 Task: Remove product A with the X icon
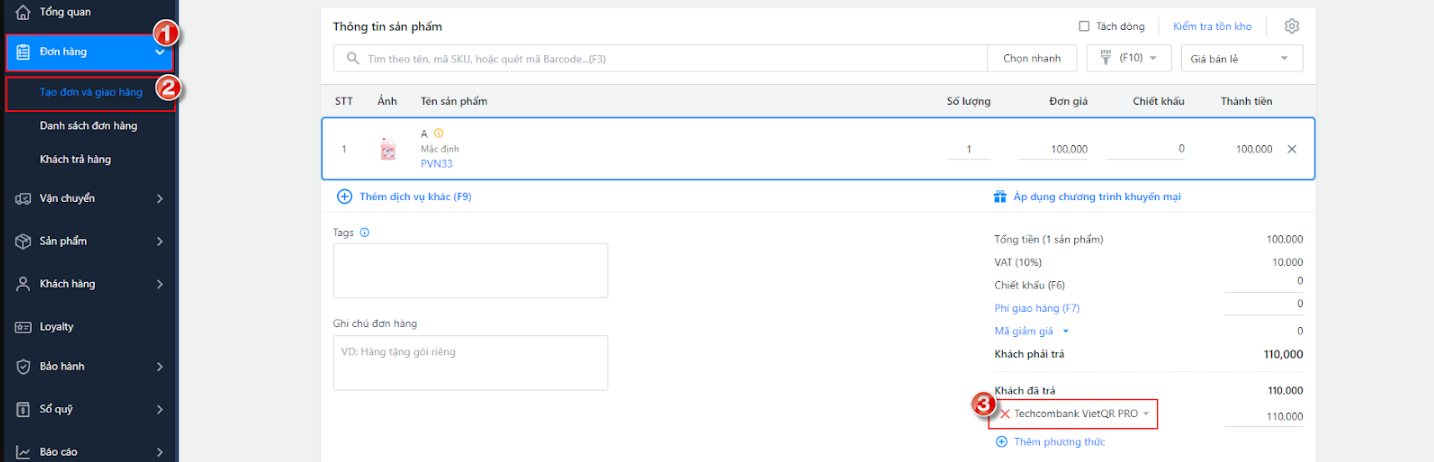[1291, 149]
